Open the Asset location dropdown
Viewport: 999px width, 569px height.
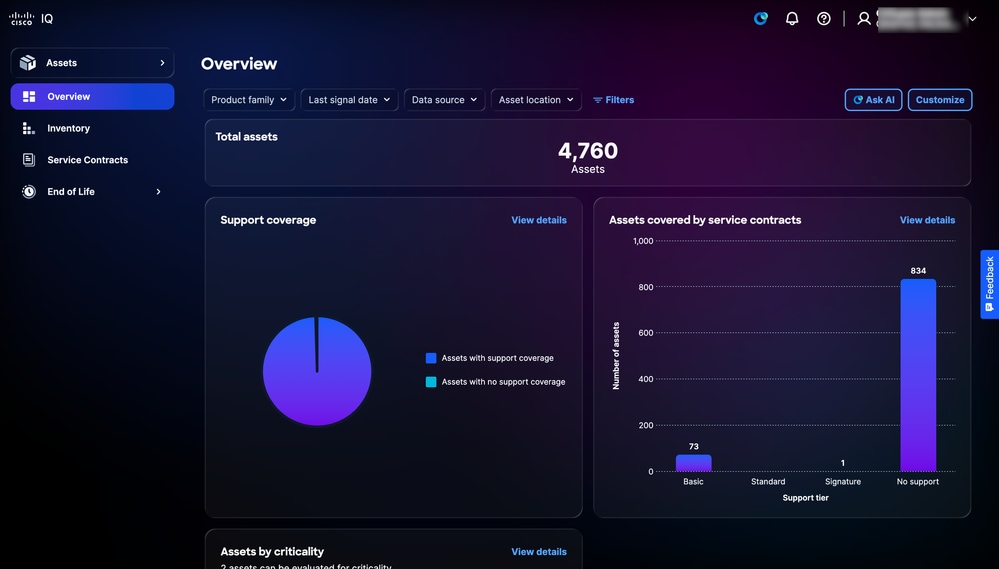[x=536, y=99]
